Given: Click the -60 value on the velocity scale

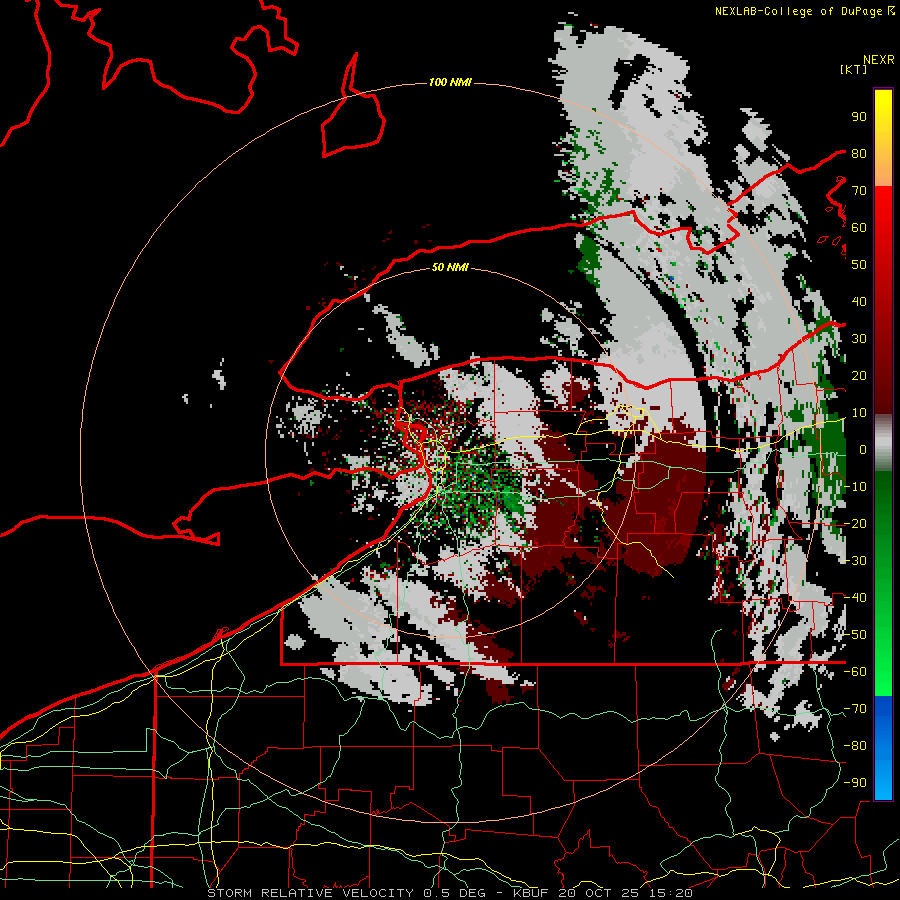Looking at the screenshot, I should pyautogui.click(x=855, y=672).
